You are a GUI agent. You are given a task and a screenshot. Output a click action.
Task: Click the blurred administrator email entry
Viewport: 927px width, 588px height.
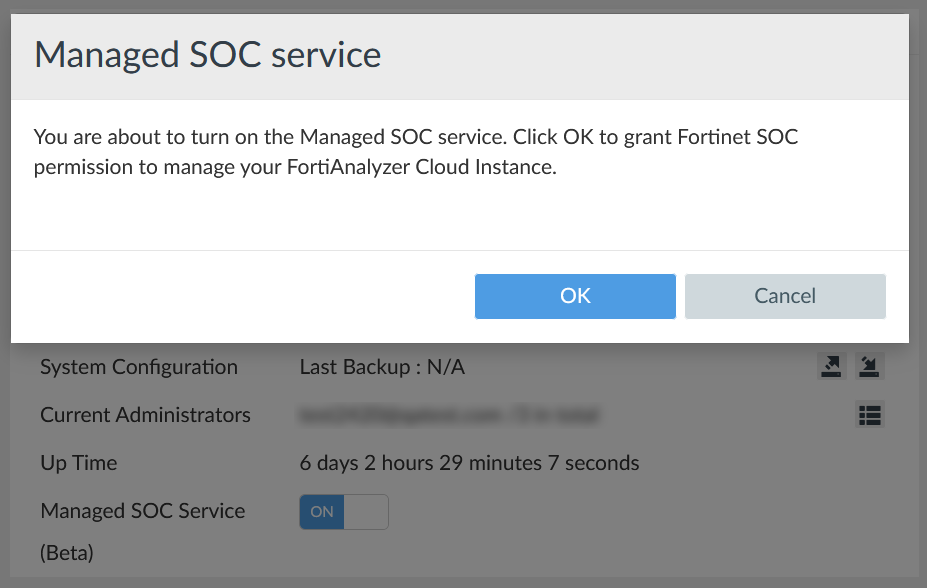coord(448,414)
